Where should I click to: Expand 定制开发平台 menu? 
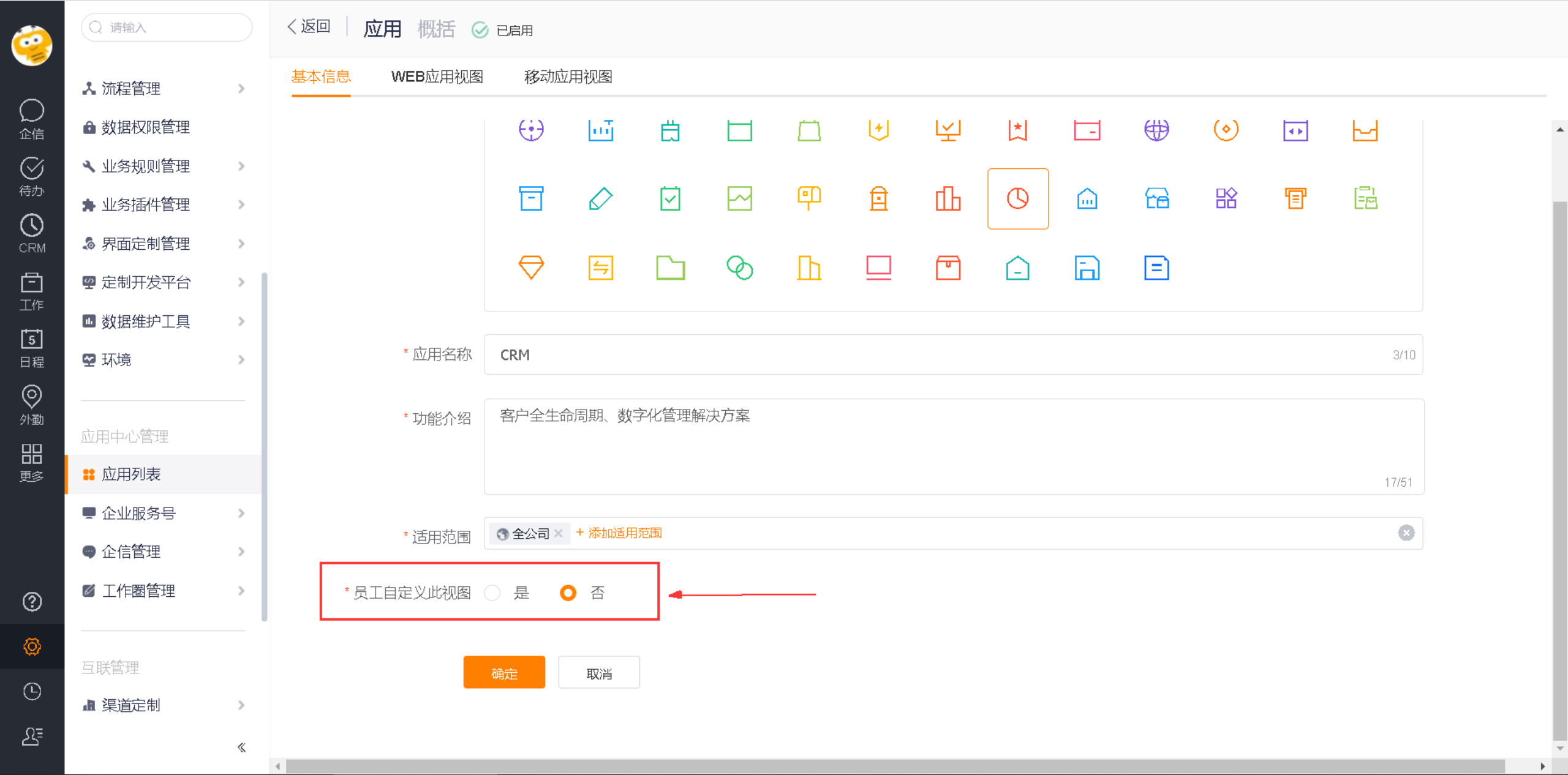164,282
